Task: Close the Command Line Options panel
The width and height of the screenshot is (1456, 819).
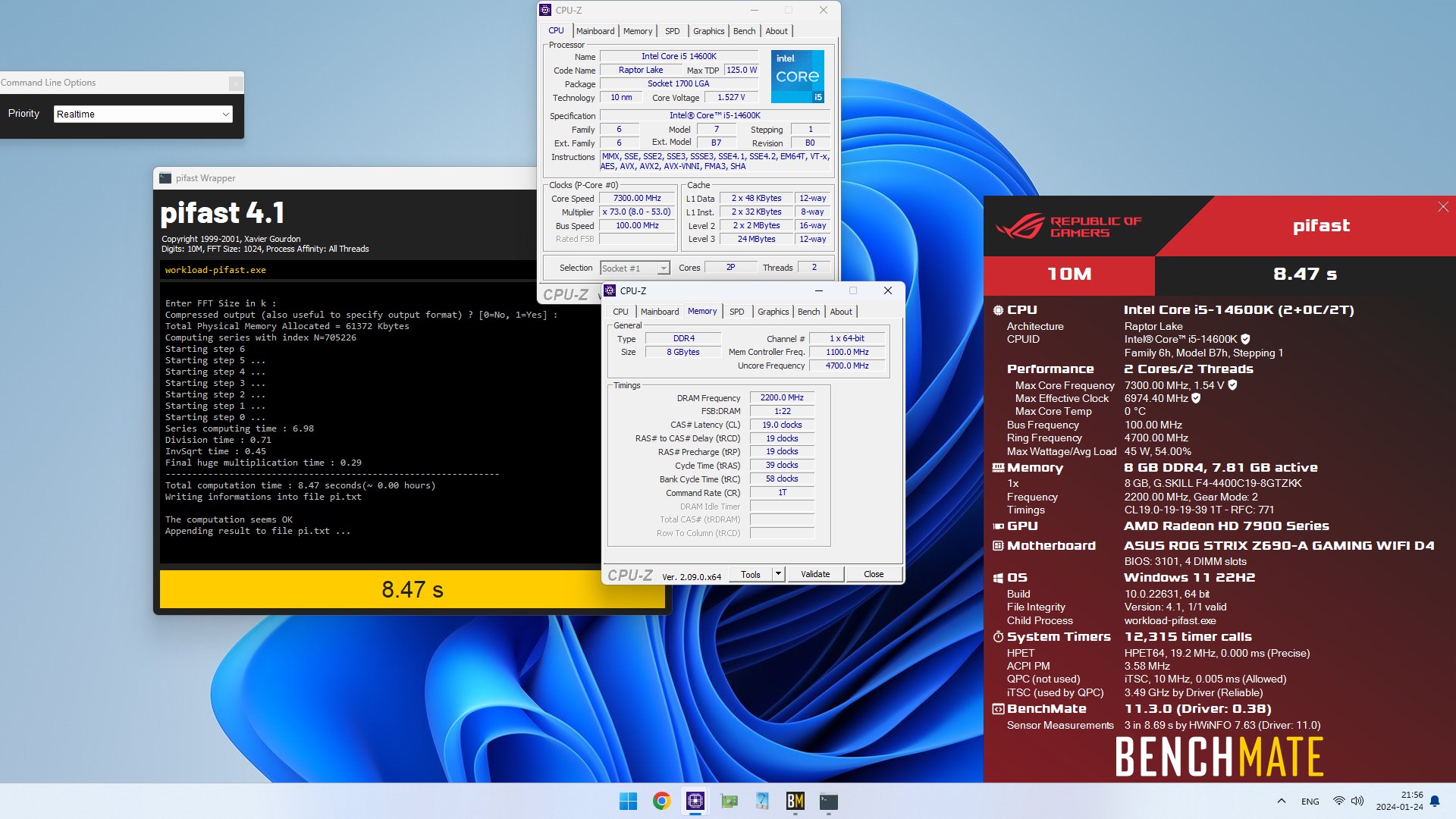Action: point(236,83)
